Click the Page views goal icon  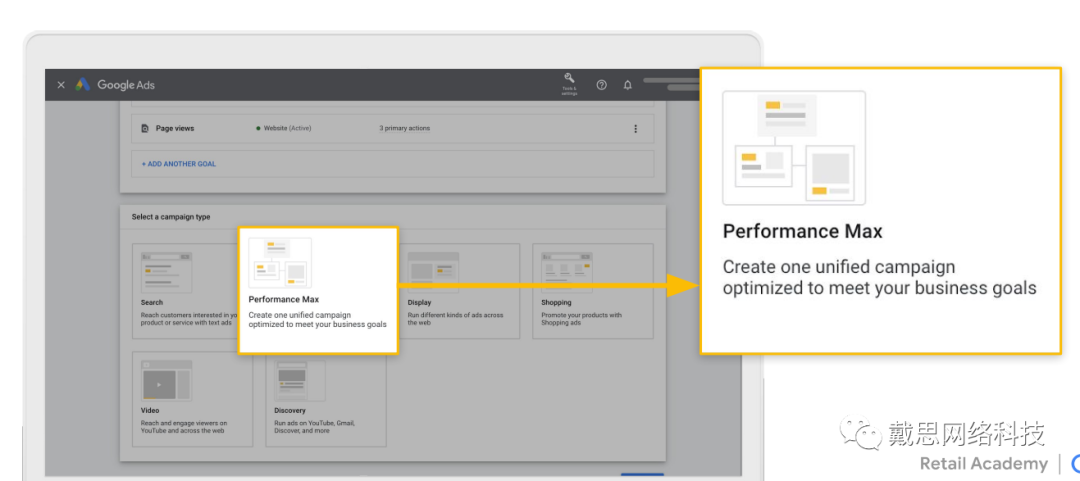click(145, 128)
